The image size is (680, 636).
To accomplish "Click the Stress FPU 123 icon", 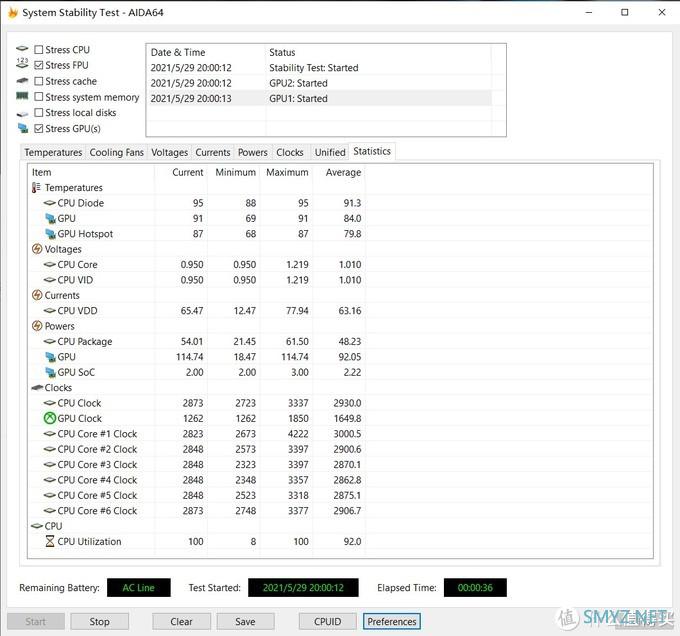I will click(22, 64).
